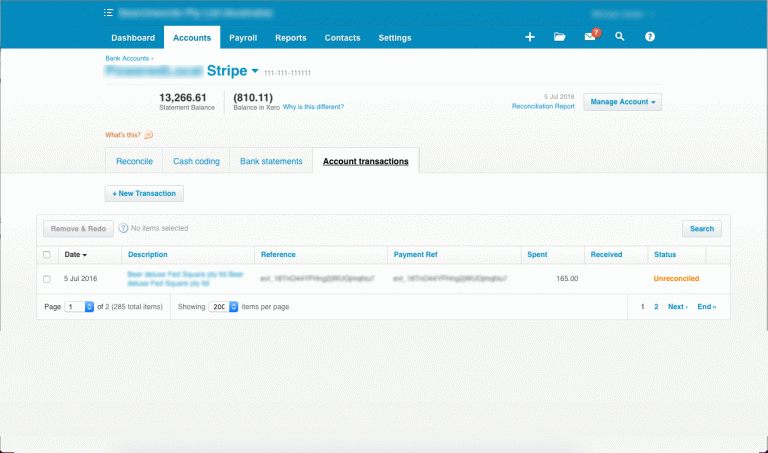This screenshot has height=453, width=768.
Task: Open the inbox mail icon
Action: tap(590, 37)
